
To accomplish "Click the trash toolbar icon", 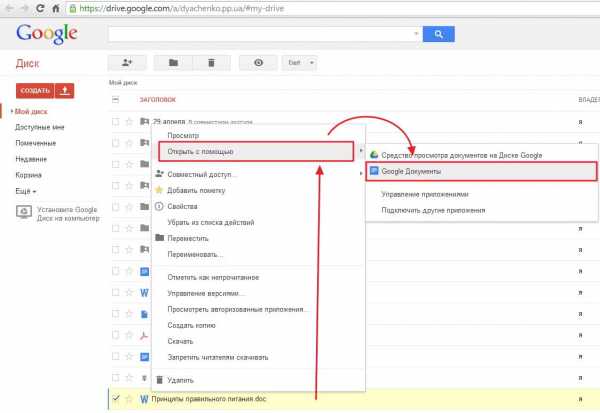I will (211, 62).
